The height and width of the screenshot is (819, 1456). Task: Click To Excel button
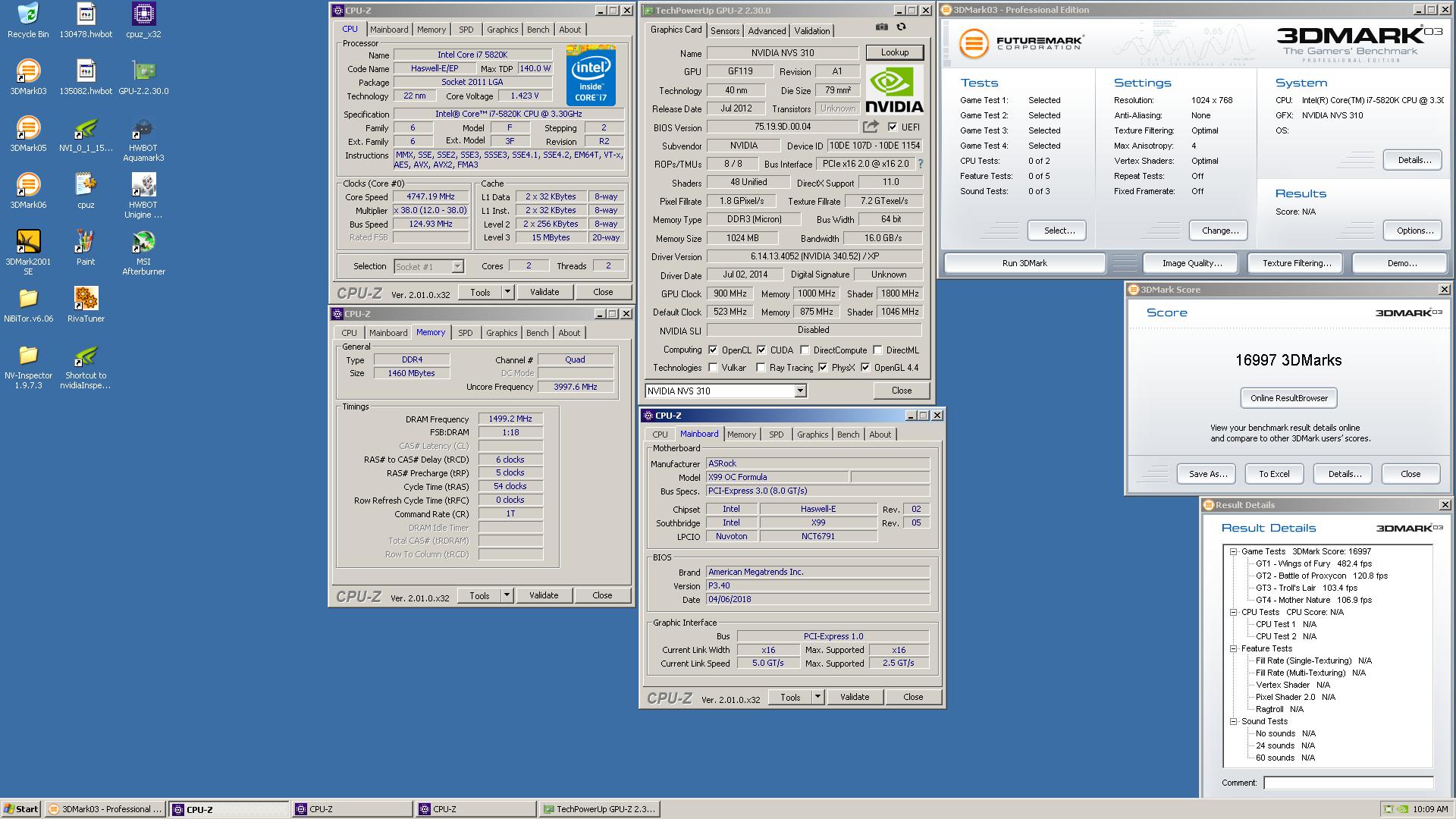coord(1274,474)
